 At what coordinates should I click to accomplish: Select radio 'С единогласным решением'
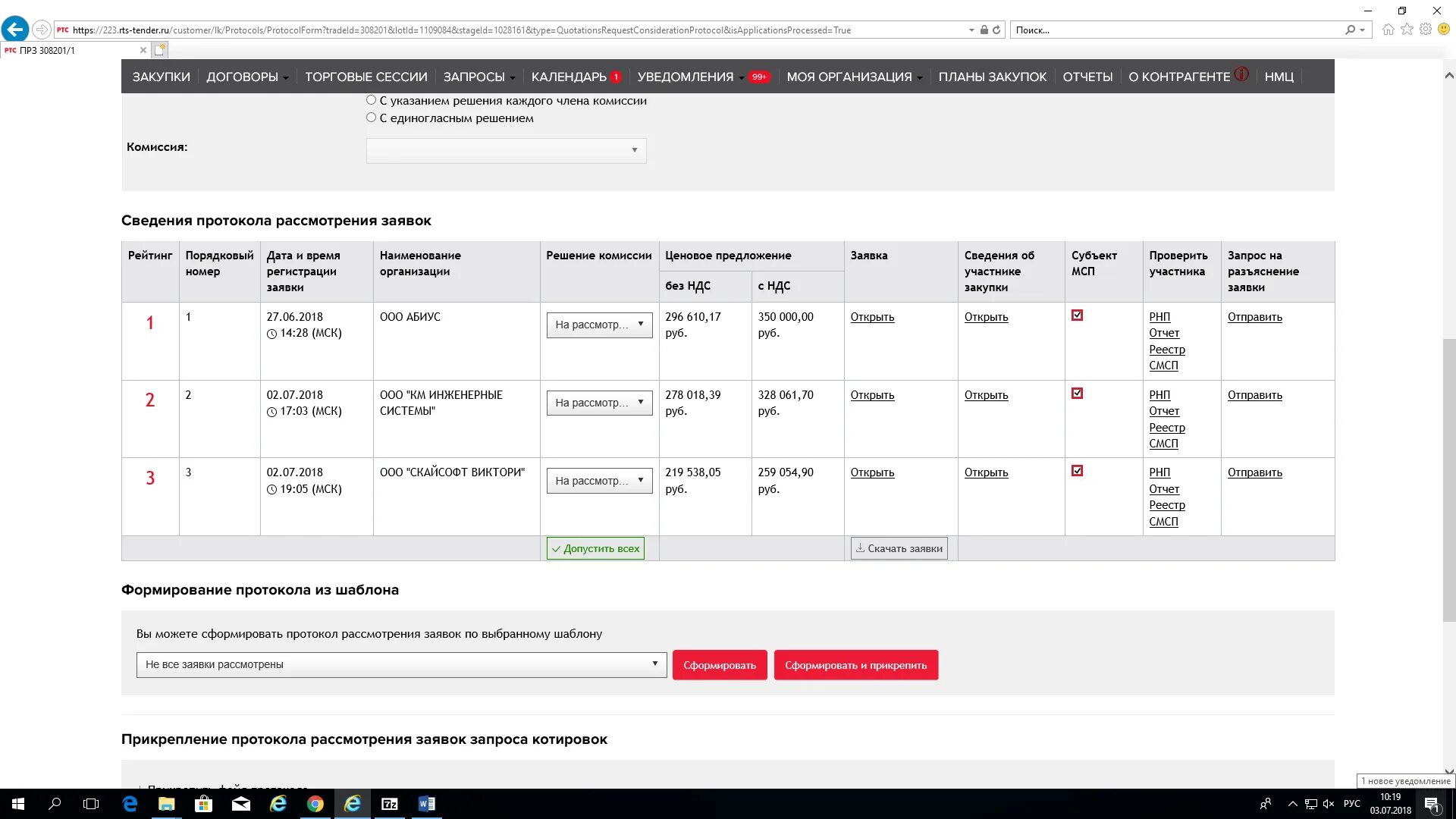point(371,118)
